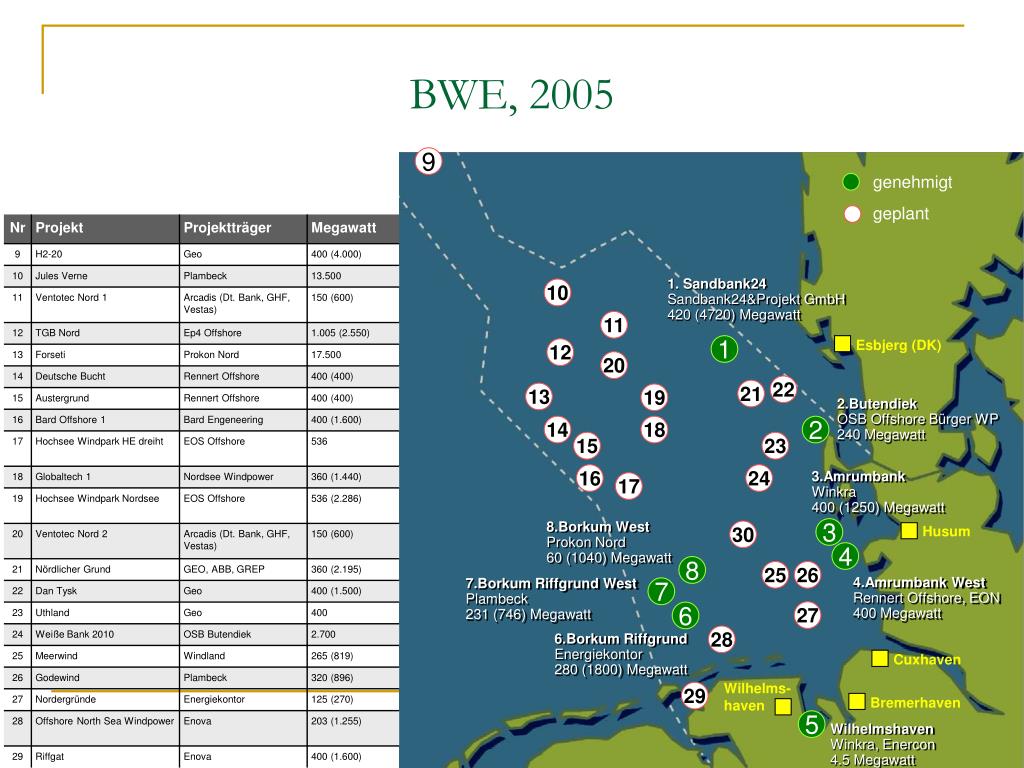This screenshot has height=768, width=1024.
Task: Select map marker 23
Action: tap(775, 446)
